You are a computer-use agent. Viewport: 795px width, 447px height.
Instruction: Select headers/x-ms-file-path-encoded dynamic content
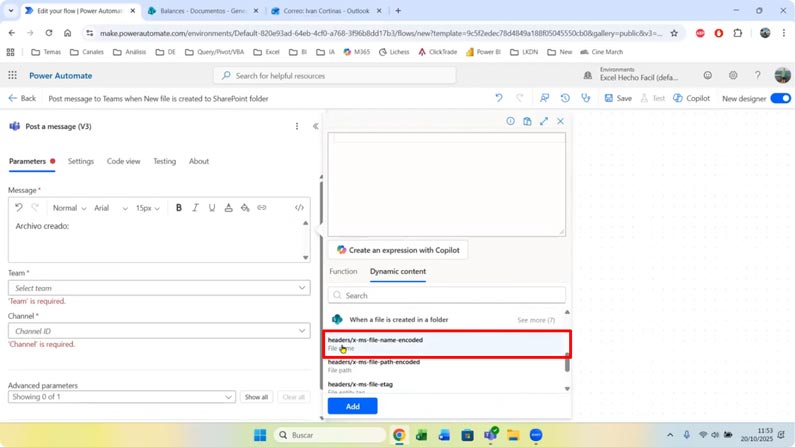coord(444,366)
